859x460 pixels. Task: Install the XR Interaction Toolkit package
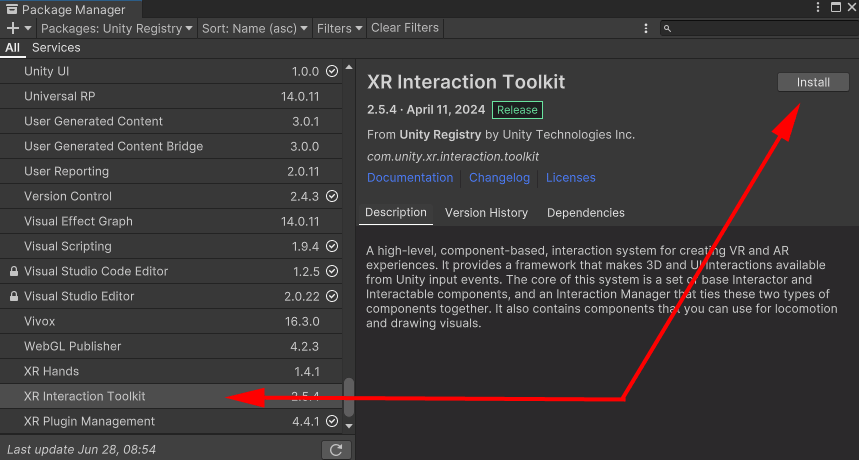coord(813,83)
